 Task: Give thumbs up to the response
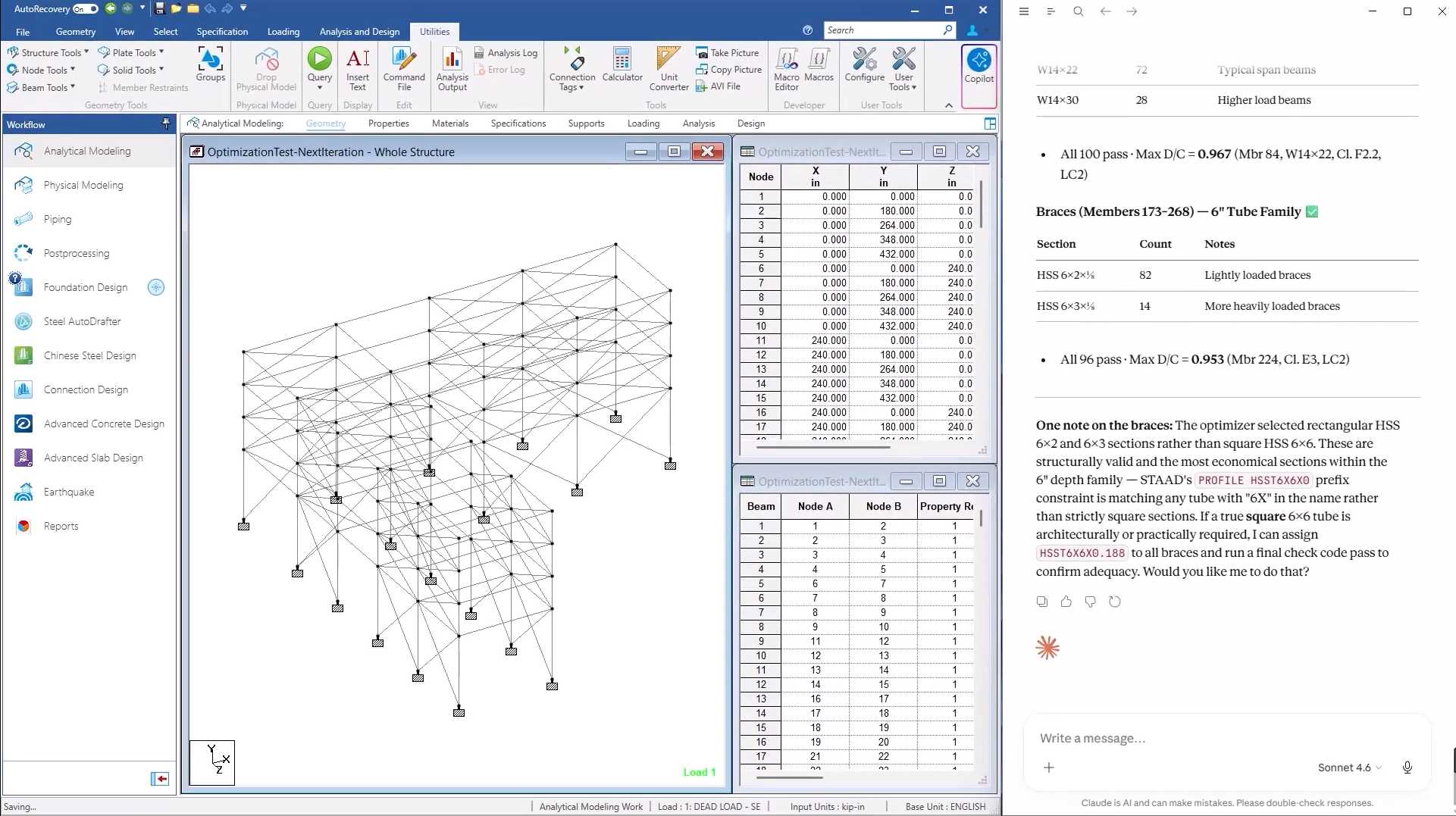coord(1066,602)
